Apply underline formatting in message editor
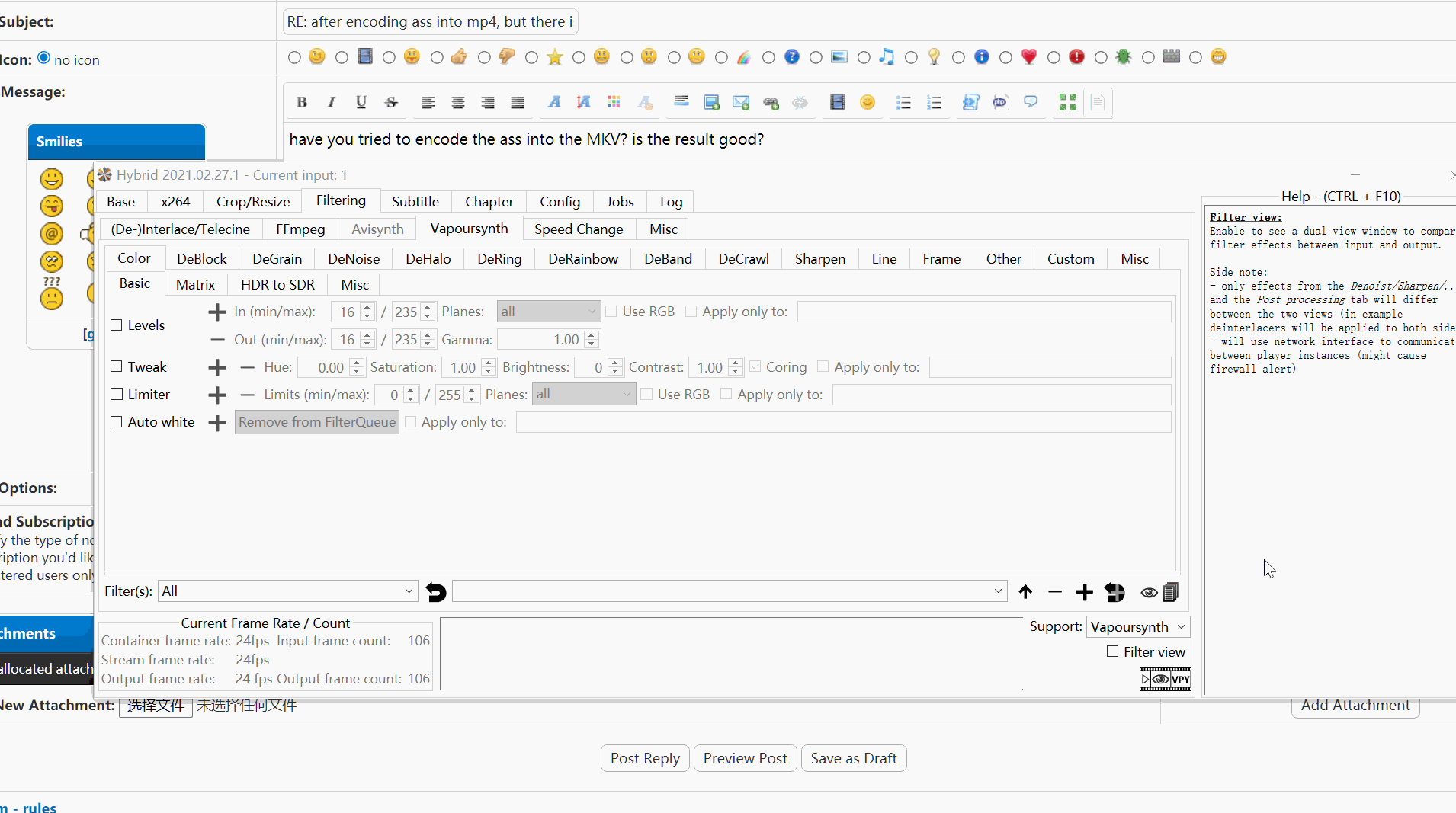Image resolution: width=1456 pixels, height=813 pixels. pyautogui.click(x=361, y=103)
